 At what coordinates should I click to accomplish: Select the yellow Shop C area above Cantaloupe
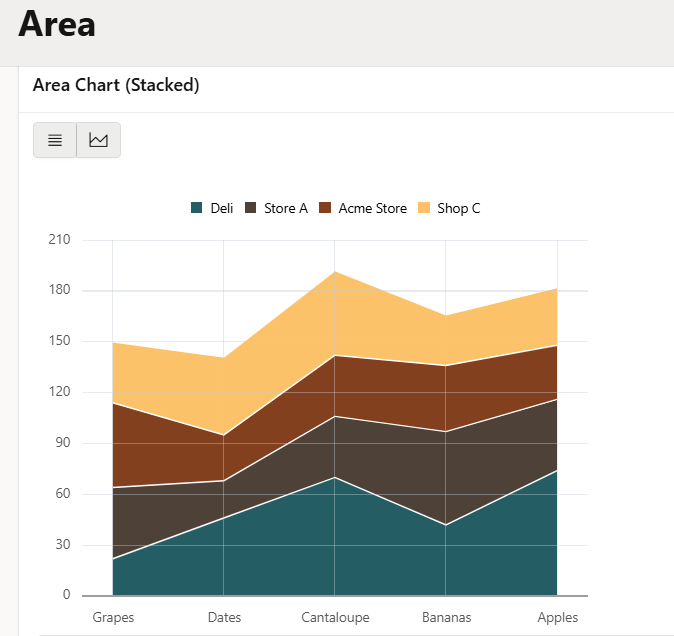pyautogui.click(x=335, y=313)
